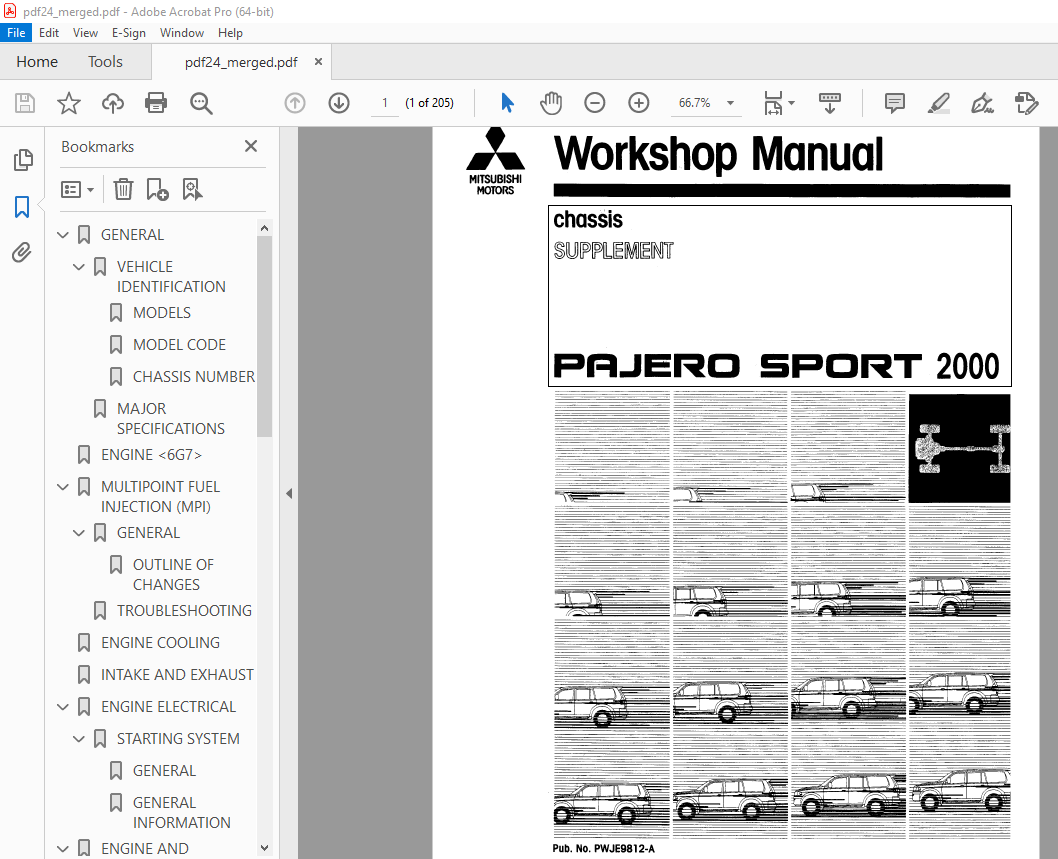Close the Bookmarks panel
The image size is (1058, 859).
pyautogui.click(x=251, y=146)
